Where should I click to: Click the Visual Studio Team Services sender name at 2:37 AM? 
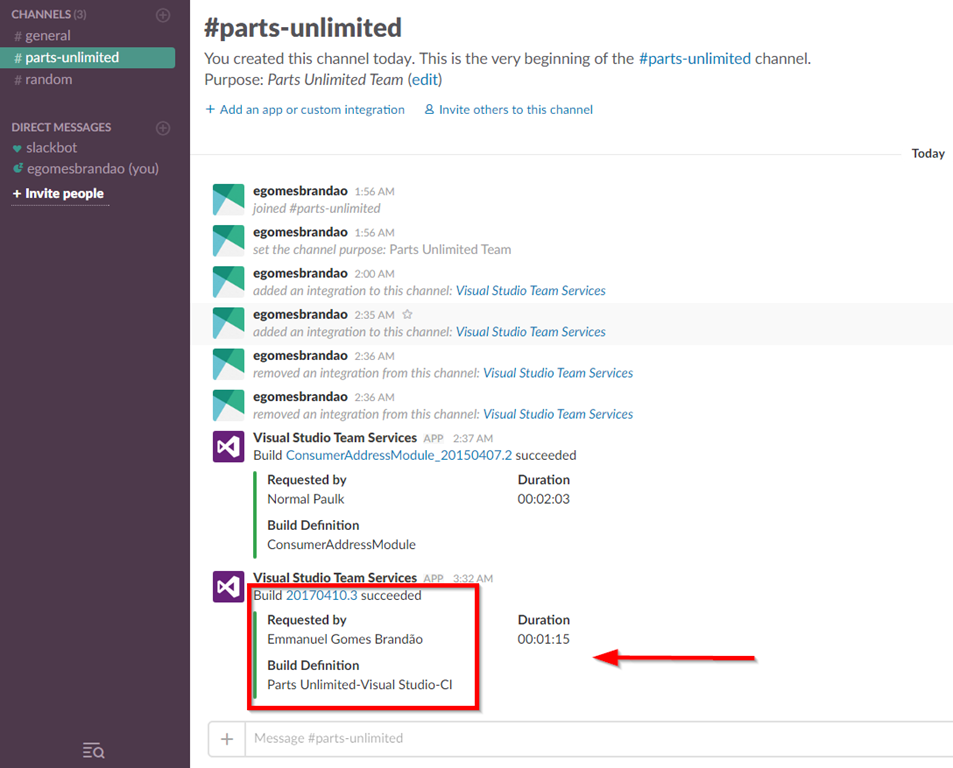(x=335, y=438)
